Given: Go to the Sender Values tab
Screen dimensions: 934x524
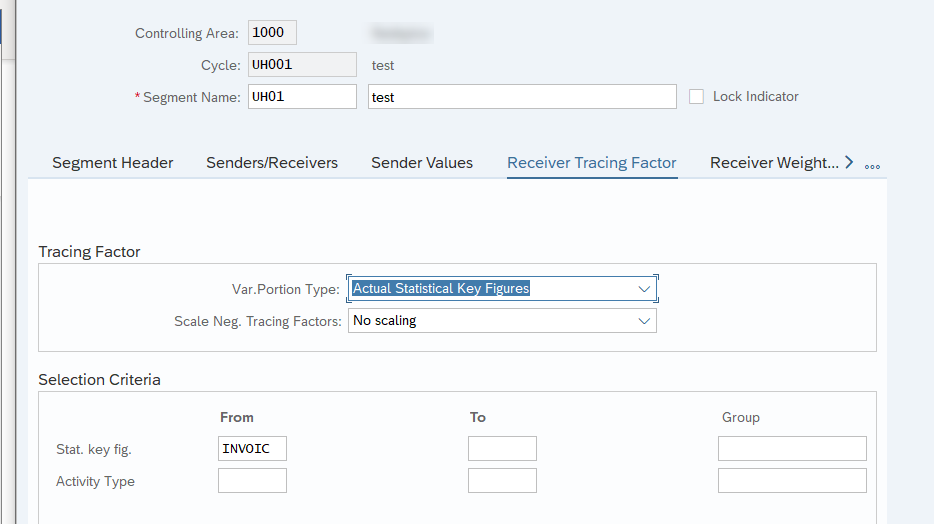Looking at the screenshot, I should click(422, 163).
